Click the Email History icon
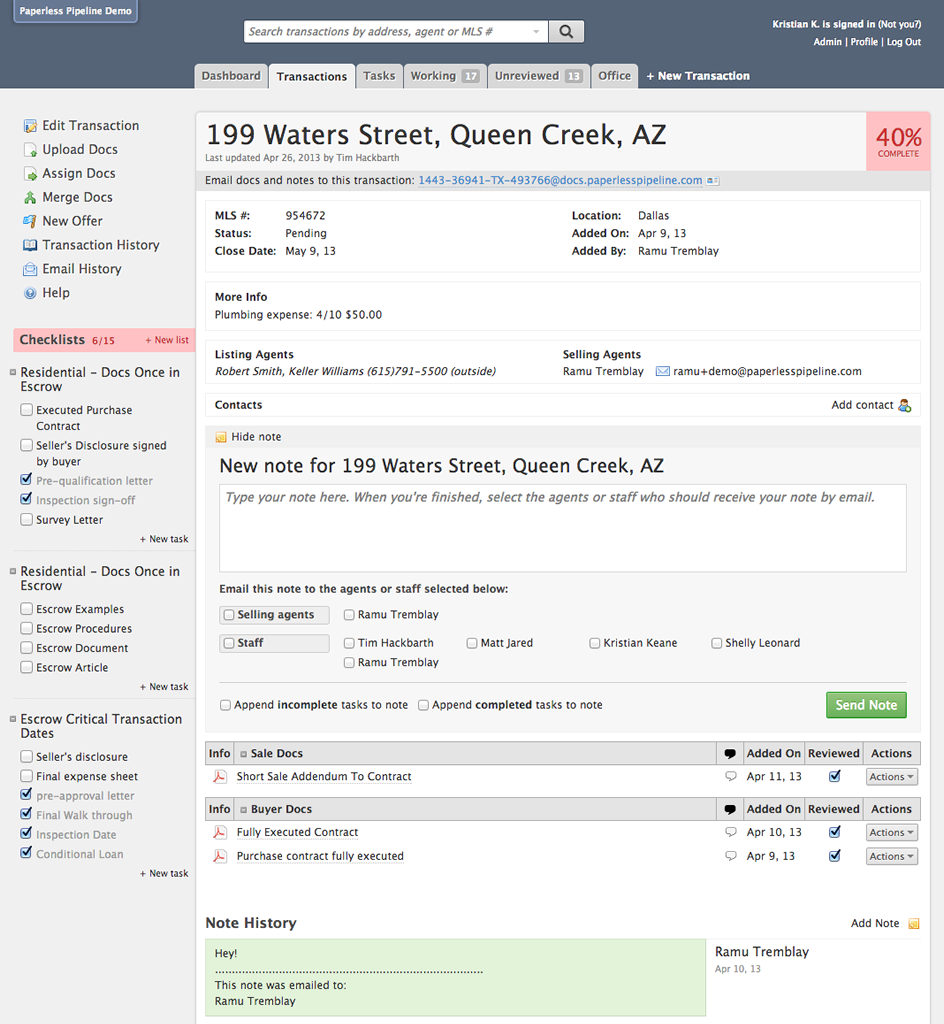Viewport: 944px width, 1024px height. click(30, 269)
